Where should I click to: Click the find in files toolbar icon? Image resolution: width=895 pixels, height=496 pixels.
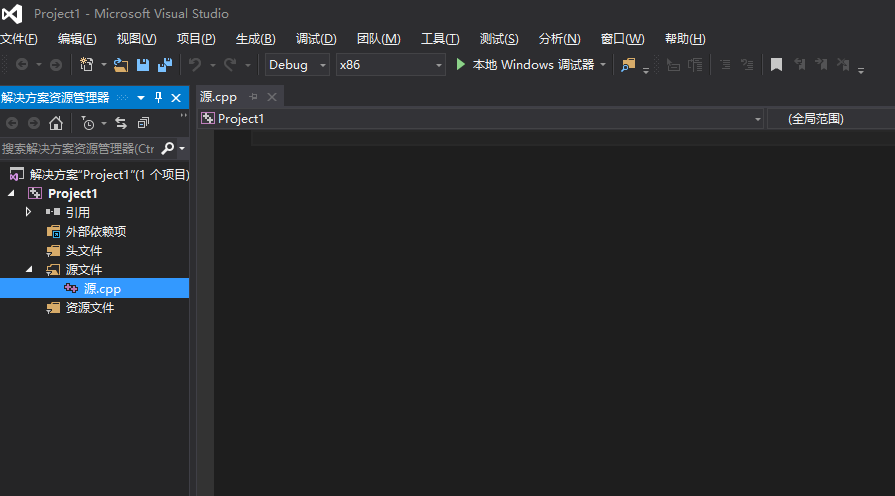[628, 64]
